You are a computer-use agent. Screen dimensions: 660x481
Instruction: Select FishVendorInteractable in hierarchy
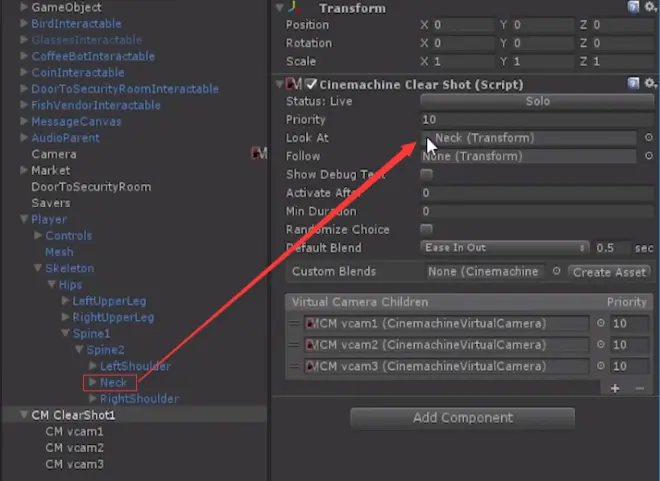click(x=96, y=105)
